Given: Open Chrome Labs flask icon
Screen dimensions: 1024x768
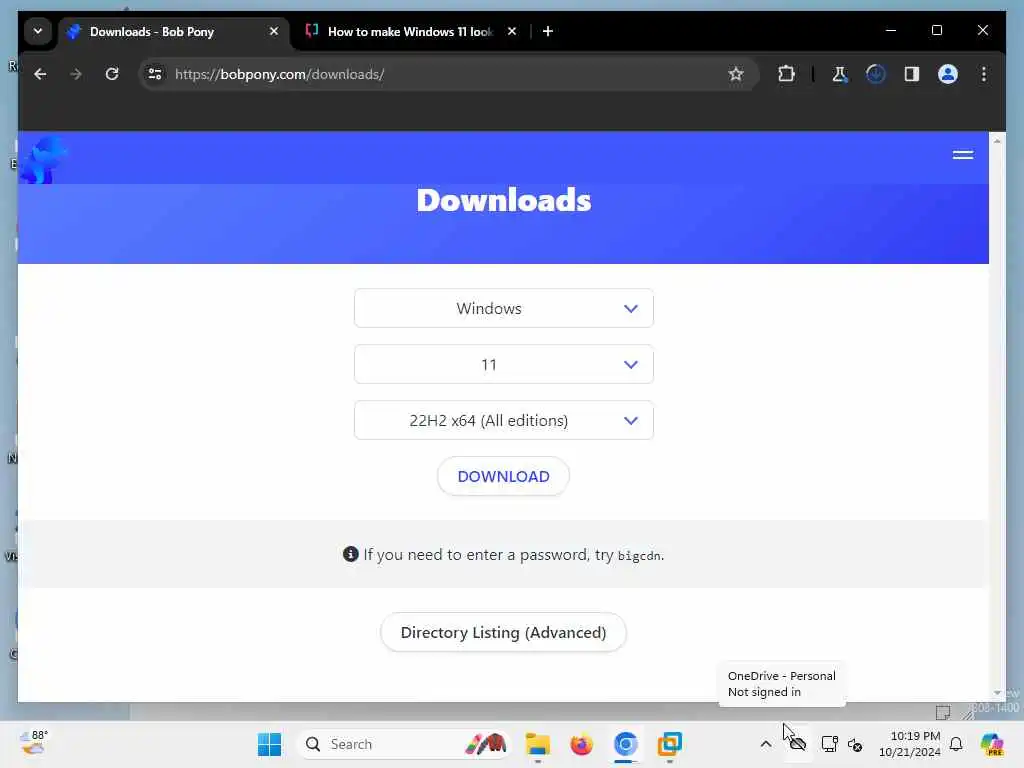Looking at the screenshot, I should click(x=840, y=74).
